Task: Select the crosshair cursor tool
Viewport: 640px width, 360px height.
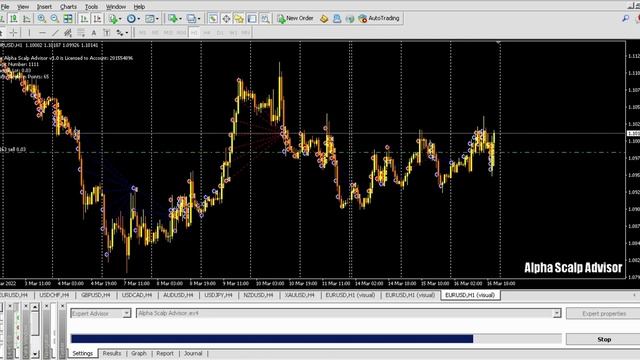Action: click(13, 33)
